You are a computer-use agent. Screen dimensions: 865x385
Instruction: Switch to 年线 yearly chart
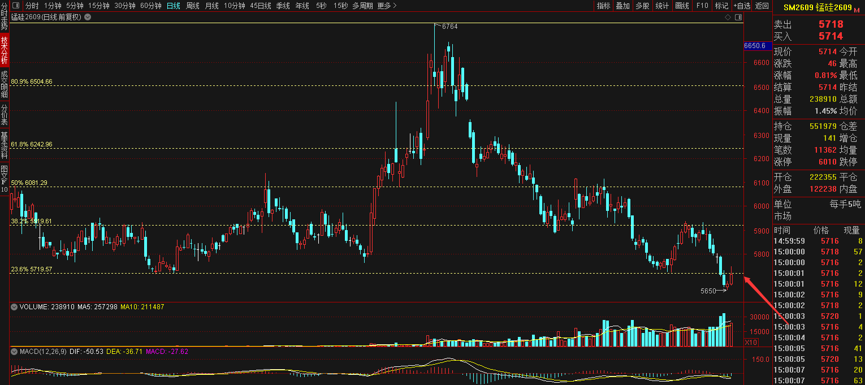[x=302, y=6]
